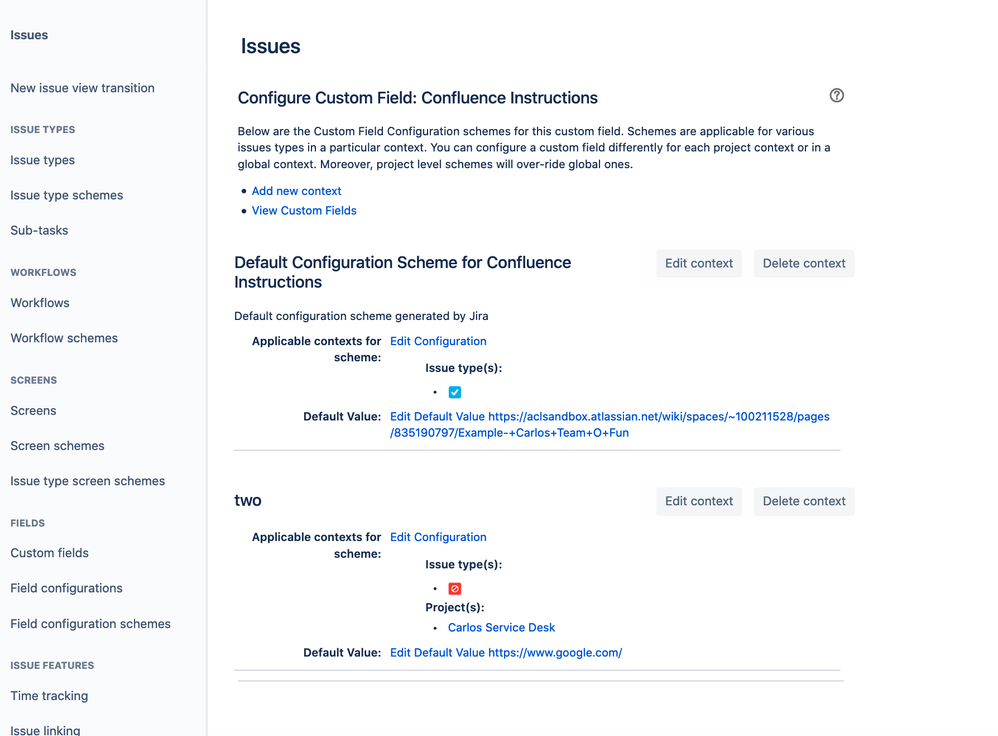Viewport: 998px width, 736px height.
Task: Click the help question mark icon
Action: point(837,96)
